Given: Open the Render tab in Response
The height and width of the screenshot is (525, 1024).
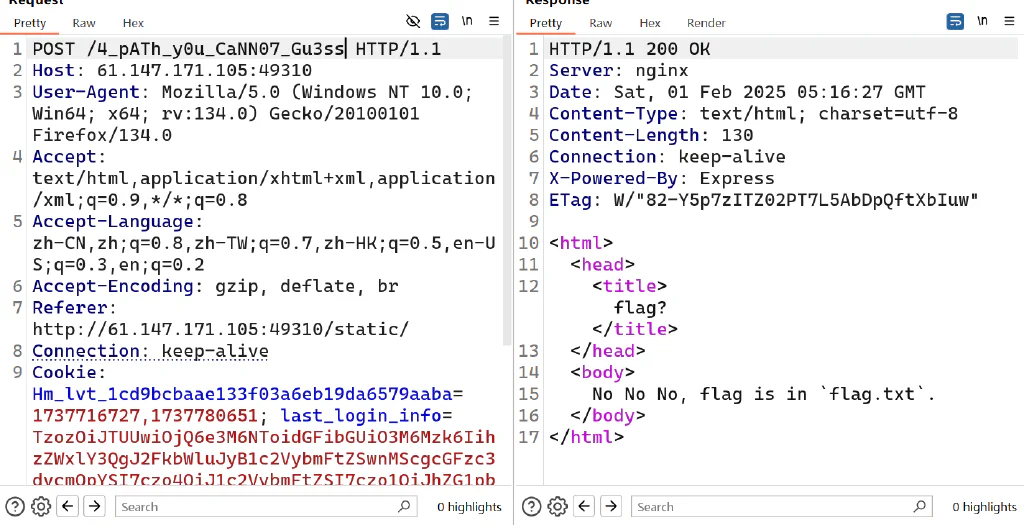Looking at the screenshot, I should 706,23.
